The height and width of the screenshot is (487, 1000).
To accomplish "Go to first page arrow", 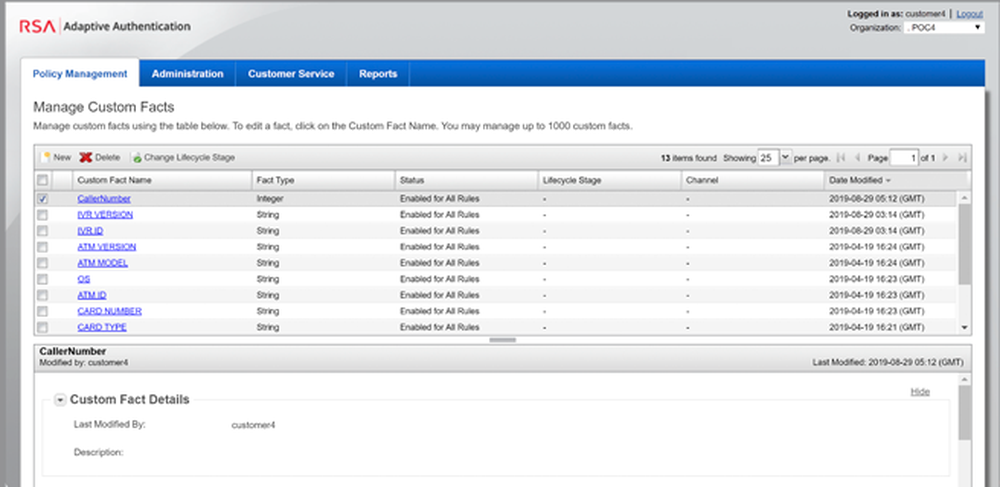I will tap(841, 157).
